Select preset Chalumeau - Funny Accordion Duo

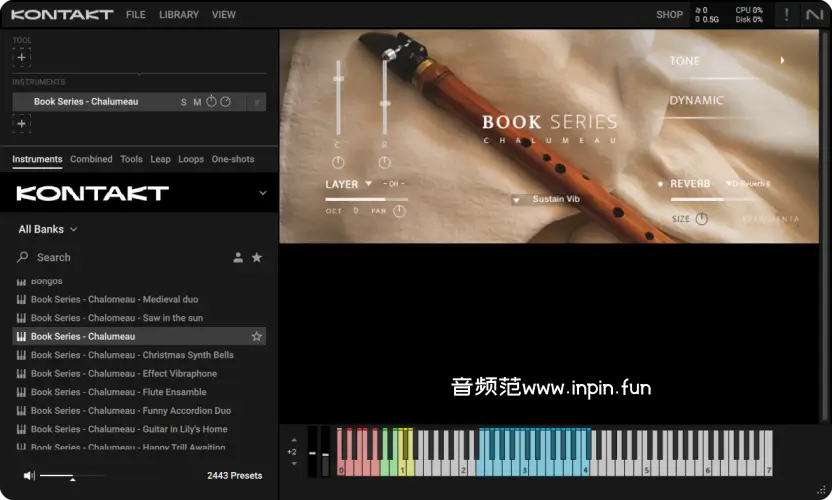point(139,411)
